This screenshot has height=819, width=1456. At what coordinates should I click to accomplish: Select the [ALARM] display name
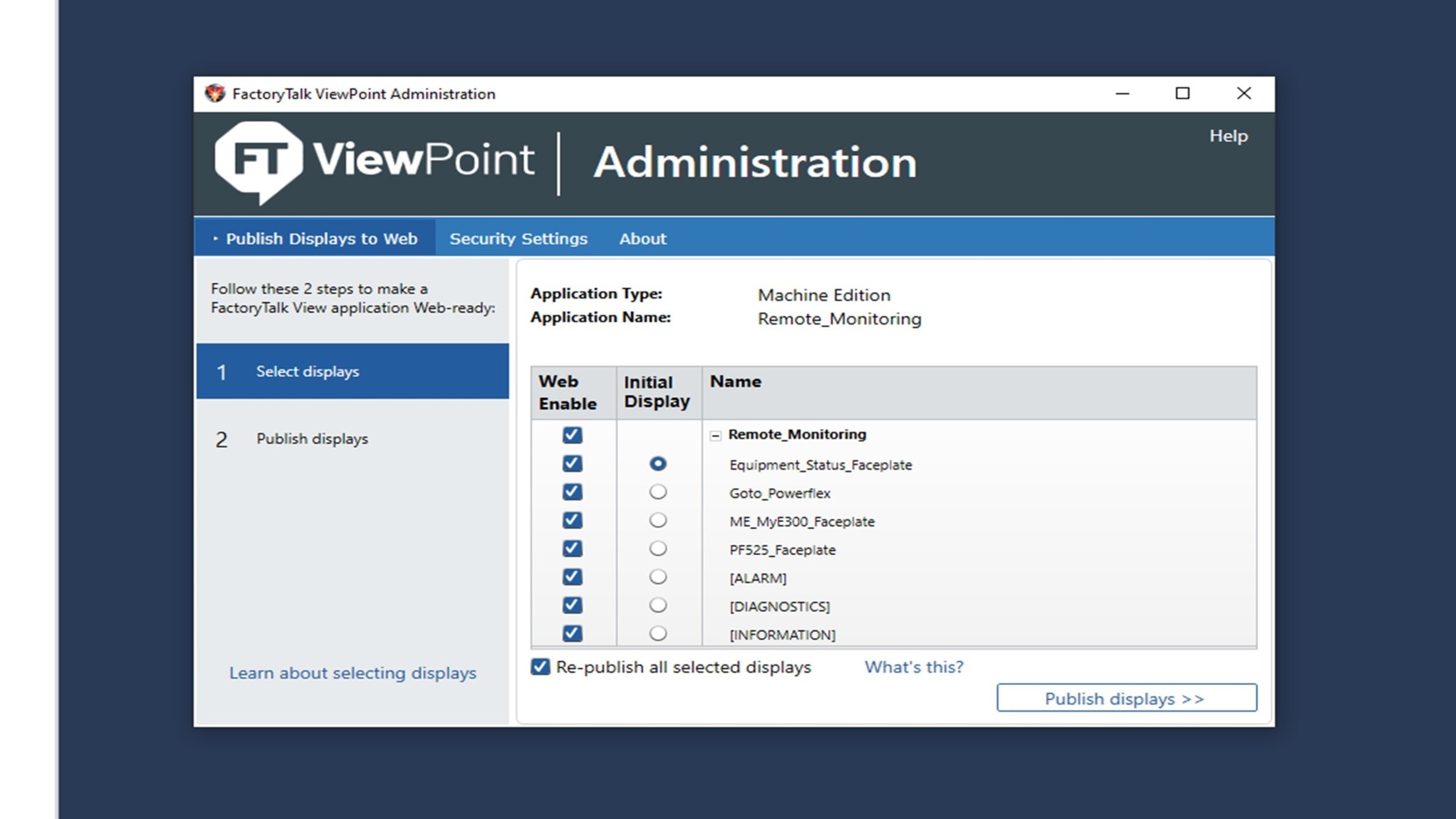pyautogui.click(x=758, y=578)
